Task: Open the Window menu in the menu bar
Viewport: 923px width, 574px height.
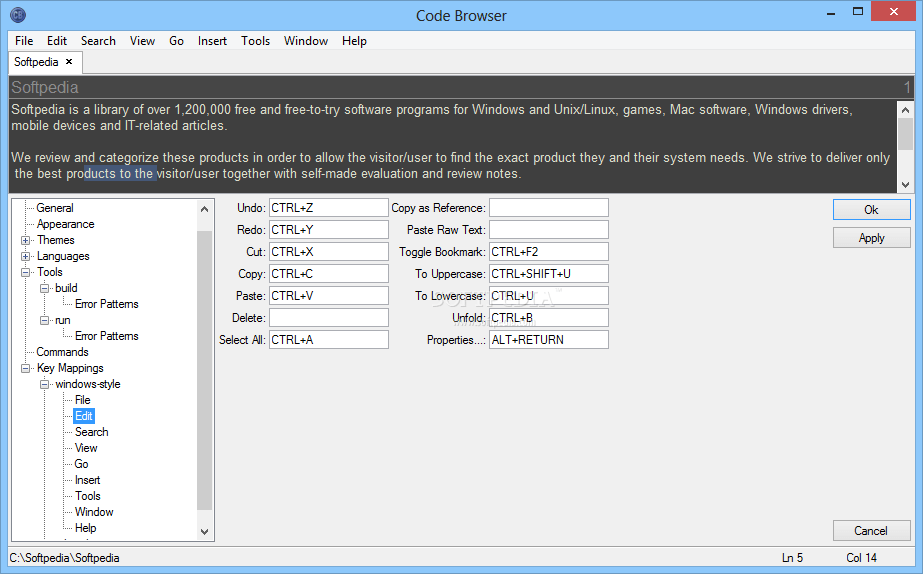Action: coord(306,41)
